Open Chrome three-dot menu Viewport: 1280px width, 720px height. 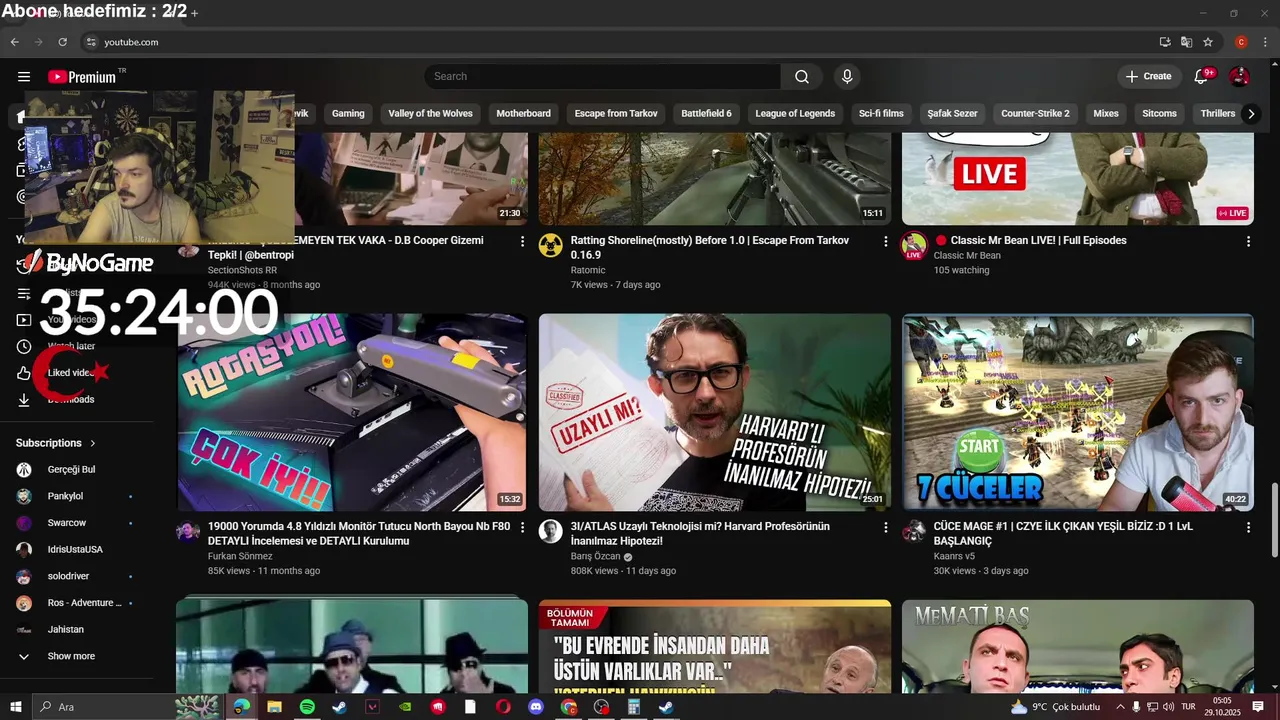(x=1265, y=42)
